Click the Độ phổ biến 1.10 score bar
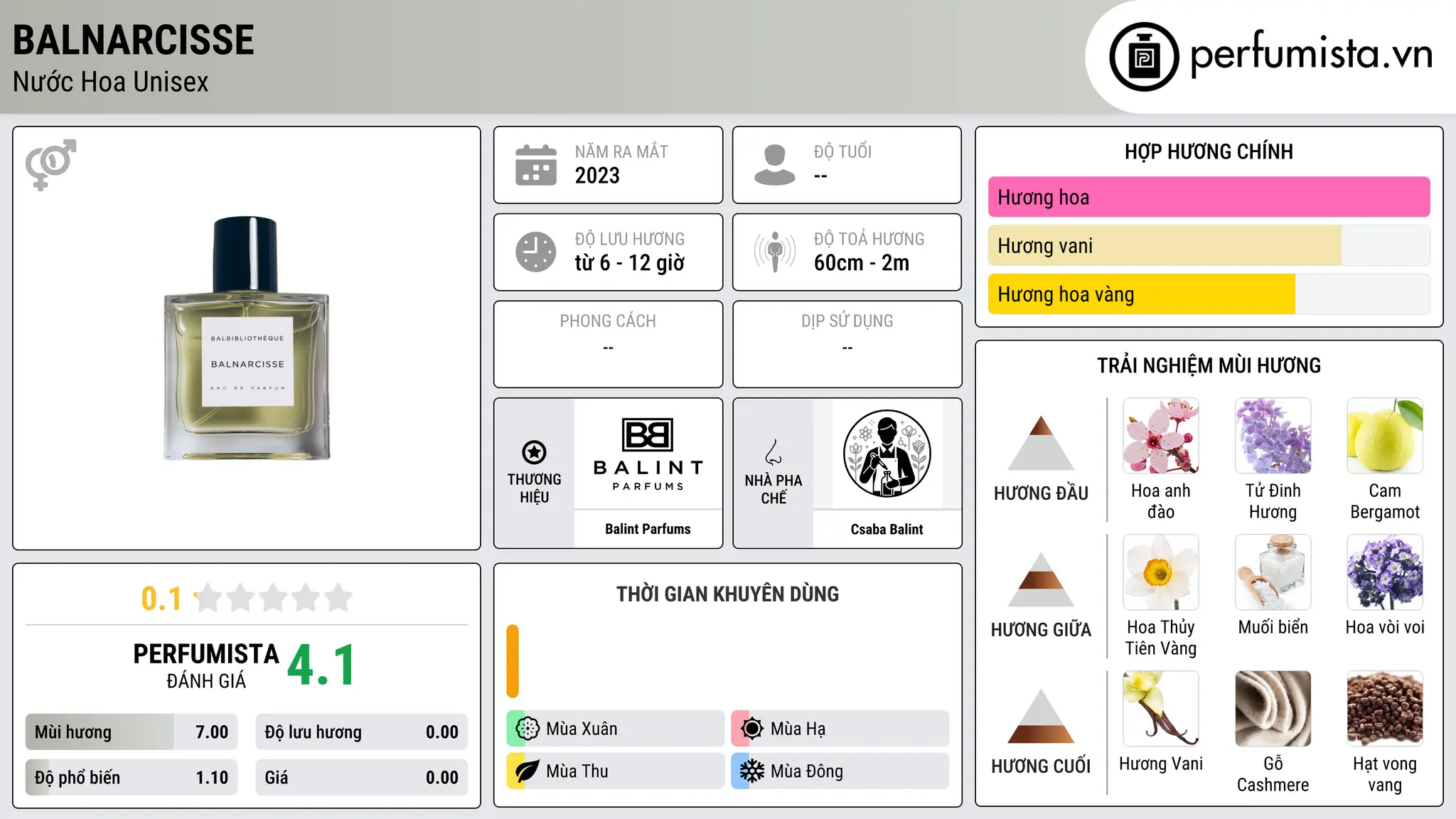Screen dimensions: 1456x819 pyautogui.click(x=131, y=777)
